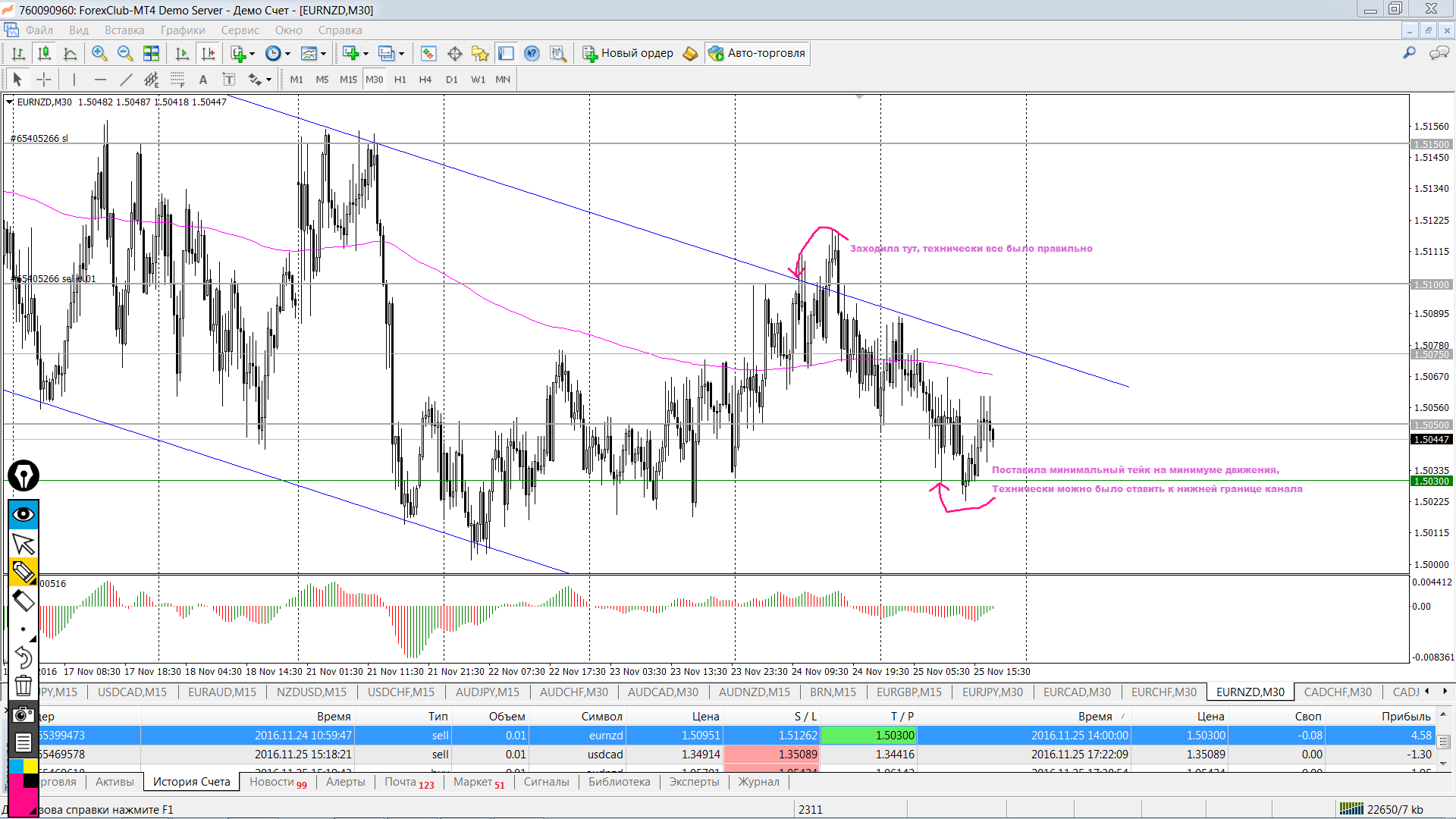The width and height of the screenshot is (1456, 819).
Task: Click annotation undo arrow
Action: 24,657
